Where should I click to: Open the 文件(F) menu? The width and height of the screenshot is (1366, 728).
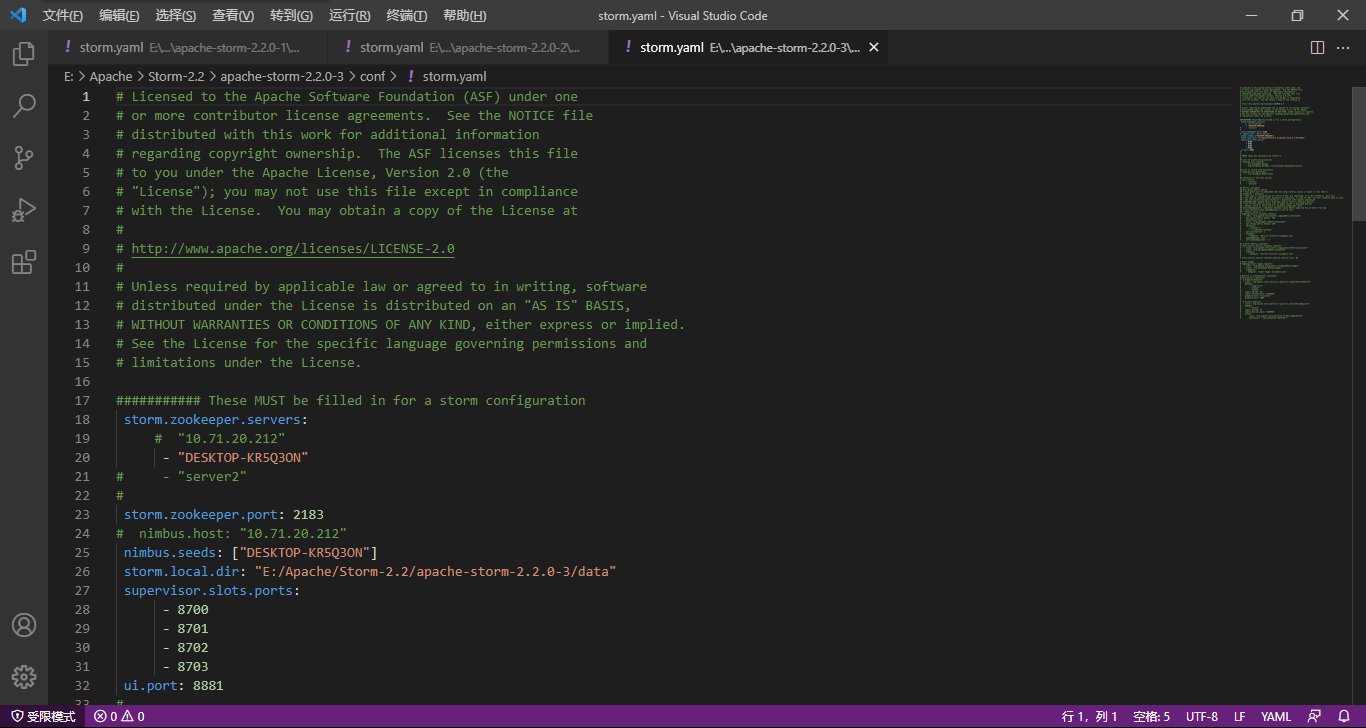pyautogui.click(x=63, y=15)
